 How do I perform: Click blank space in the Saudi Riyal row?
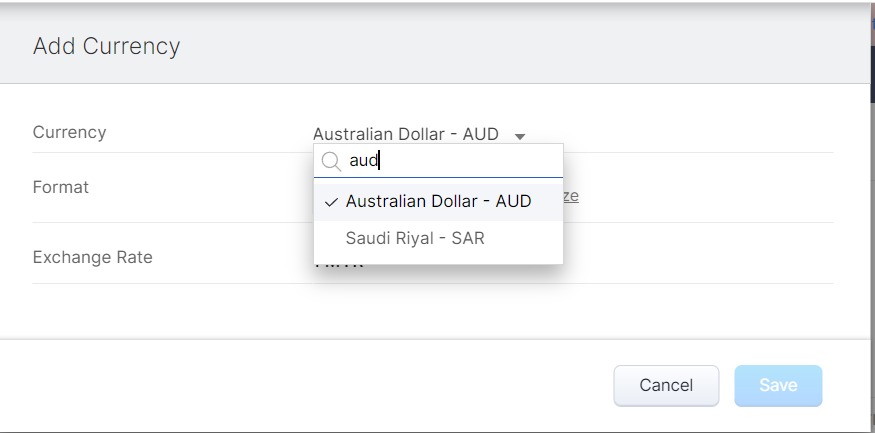[523, 239]
